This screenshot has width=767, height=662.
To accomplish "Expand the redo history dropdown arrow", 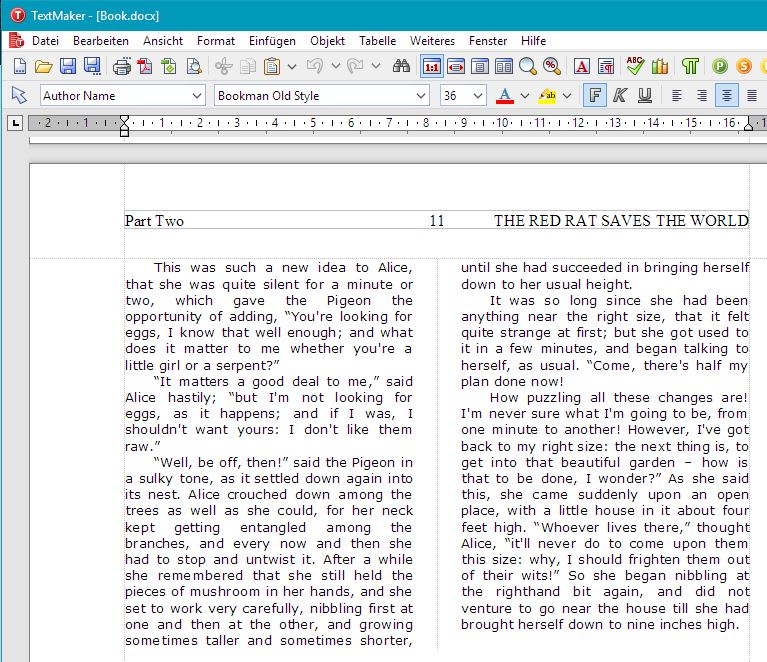I will 376,66.
